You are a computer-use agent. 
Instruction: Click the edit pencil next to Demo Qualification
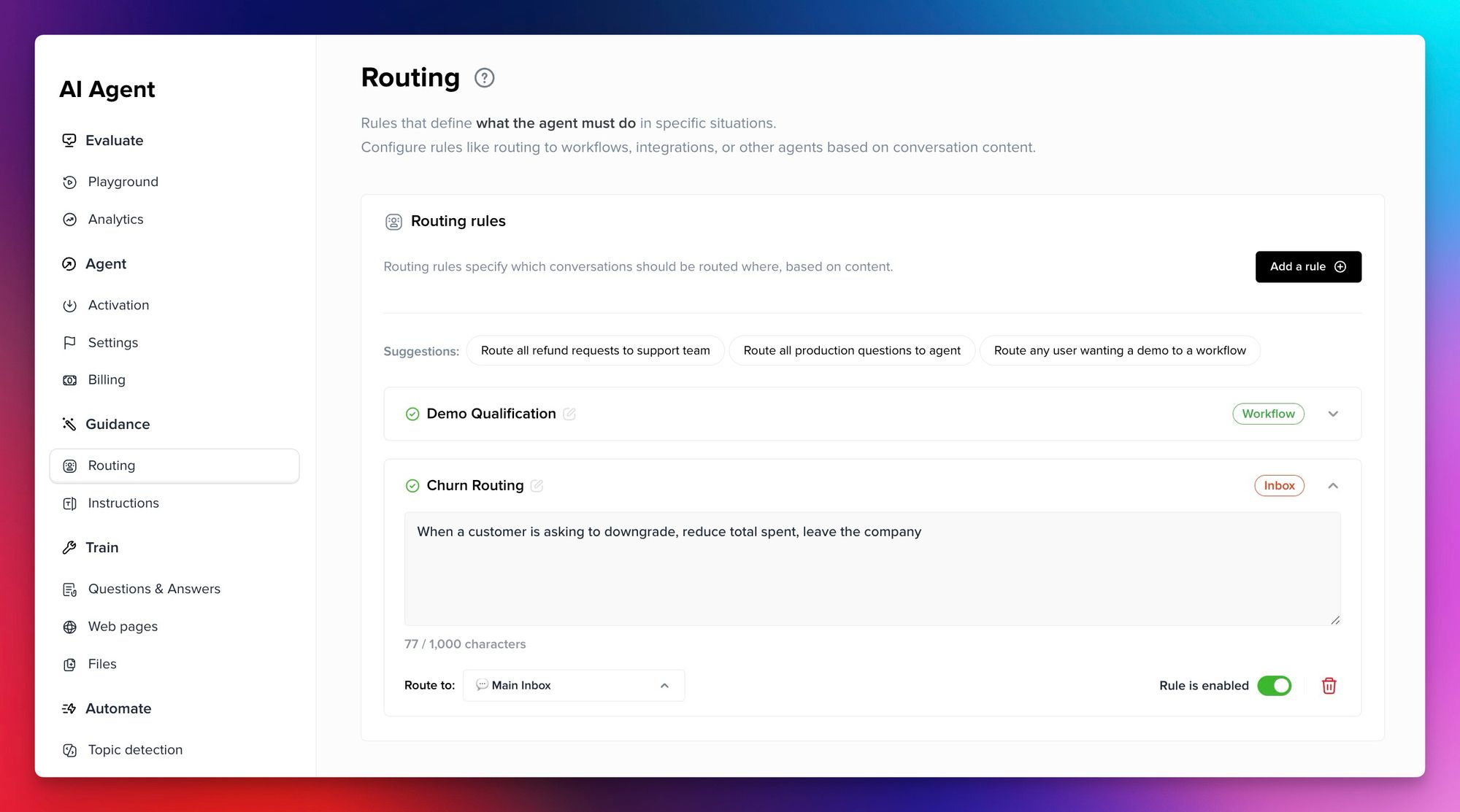pyautogui.click(x=569, y=414)
